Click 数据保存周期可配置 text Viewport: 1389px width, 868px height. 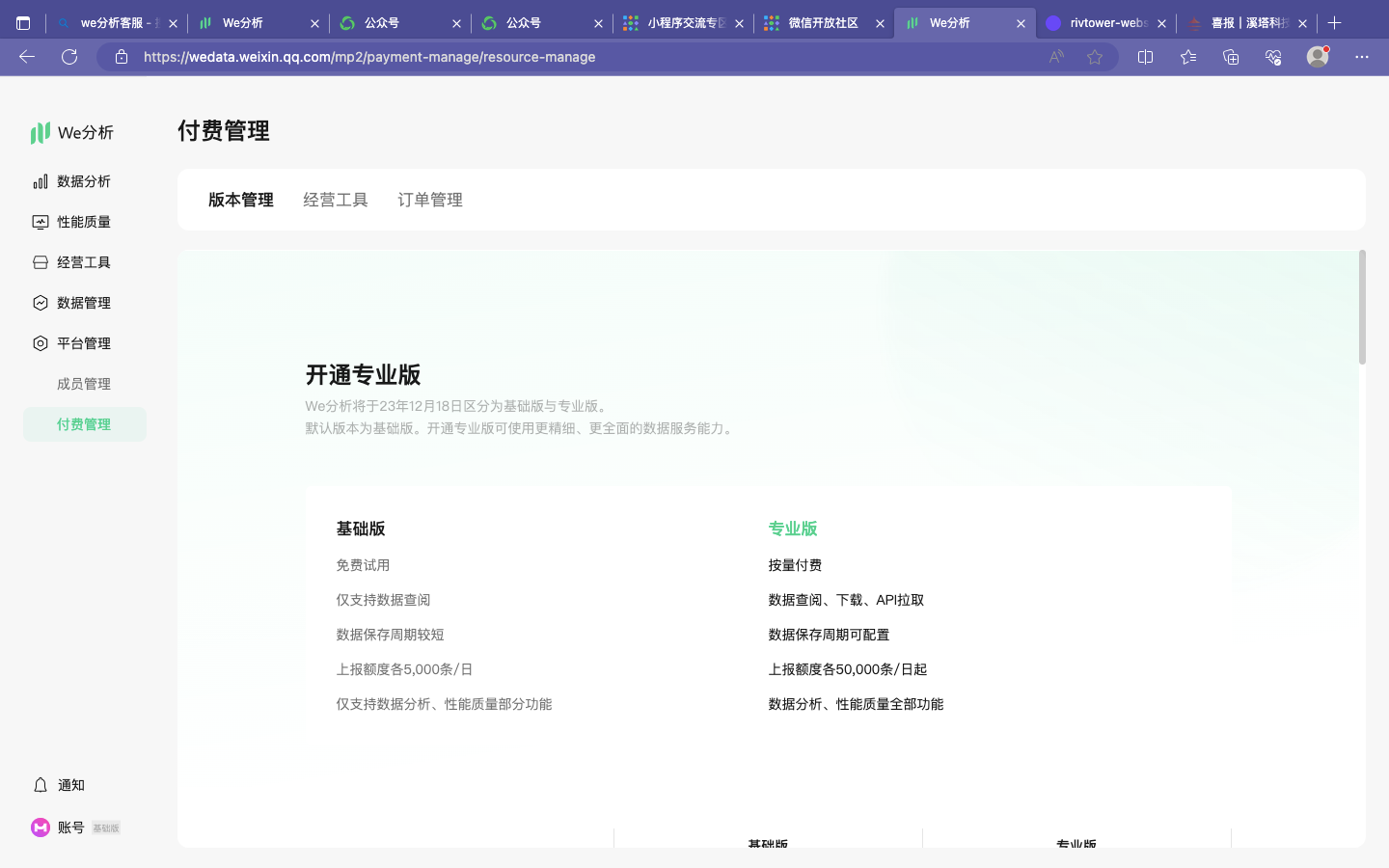pyautogui.click(x=829, y=635)
